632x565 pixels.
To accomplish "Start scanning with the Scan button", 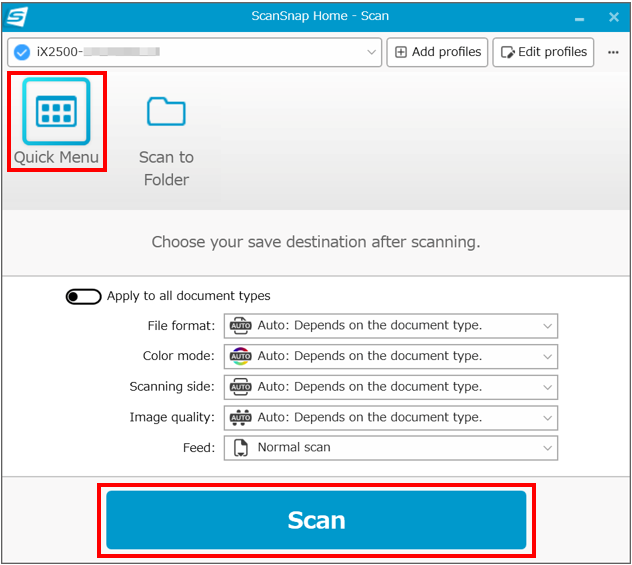I will click(x=316, y=520).
